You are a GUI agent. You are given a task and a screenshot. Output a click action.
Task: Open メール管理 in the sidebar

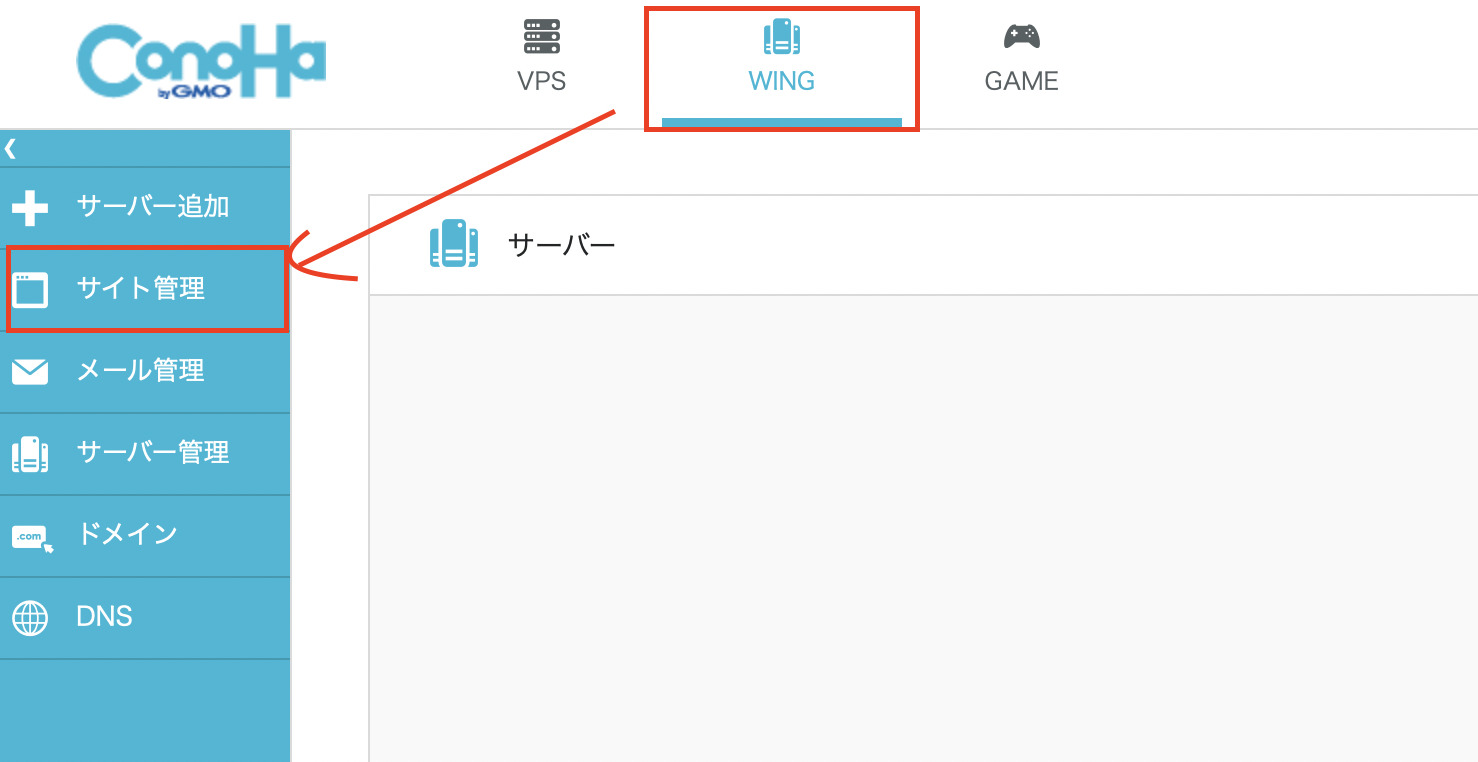point(145,372)
